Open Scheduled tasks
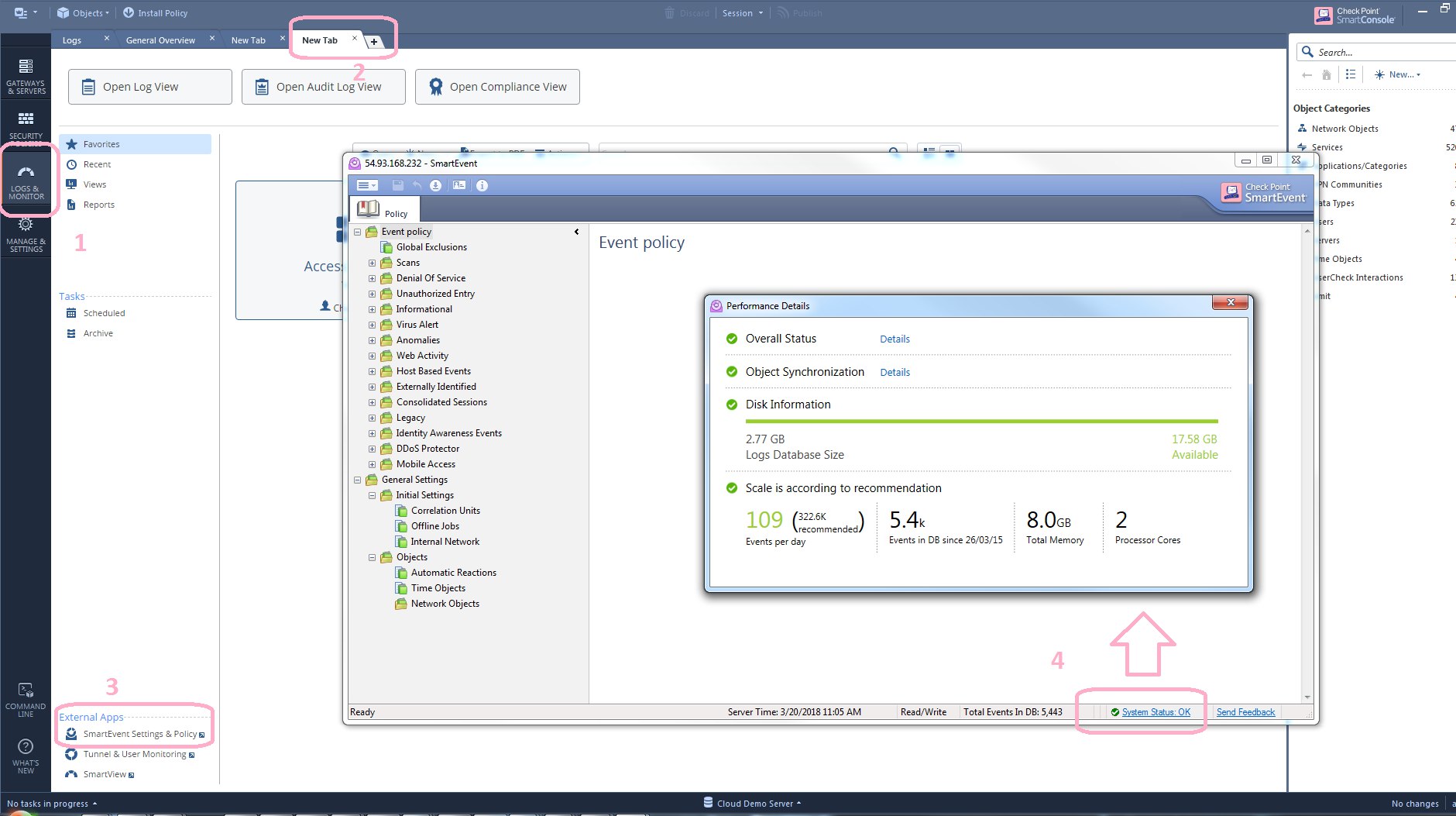 pos(104,313)
